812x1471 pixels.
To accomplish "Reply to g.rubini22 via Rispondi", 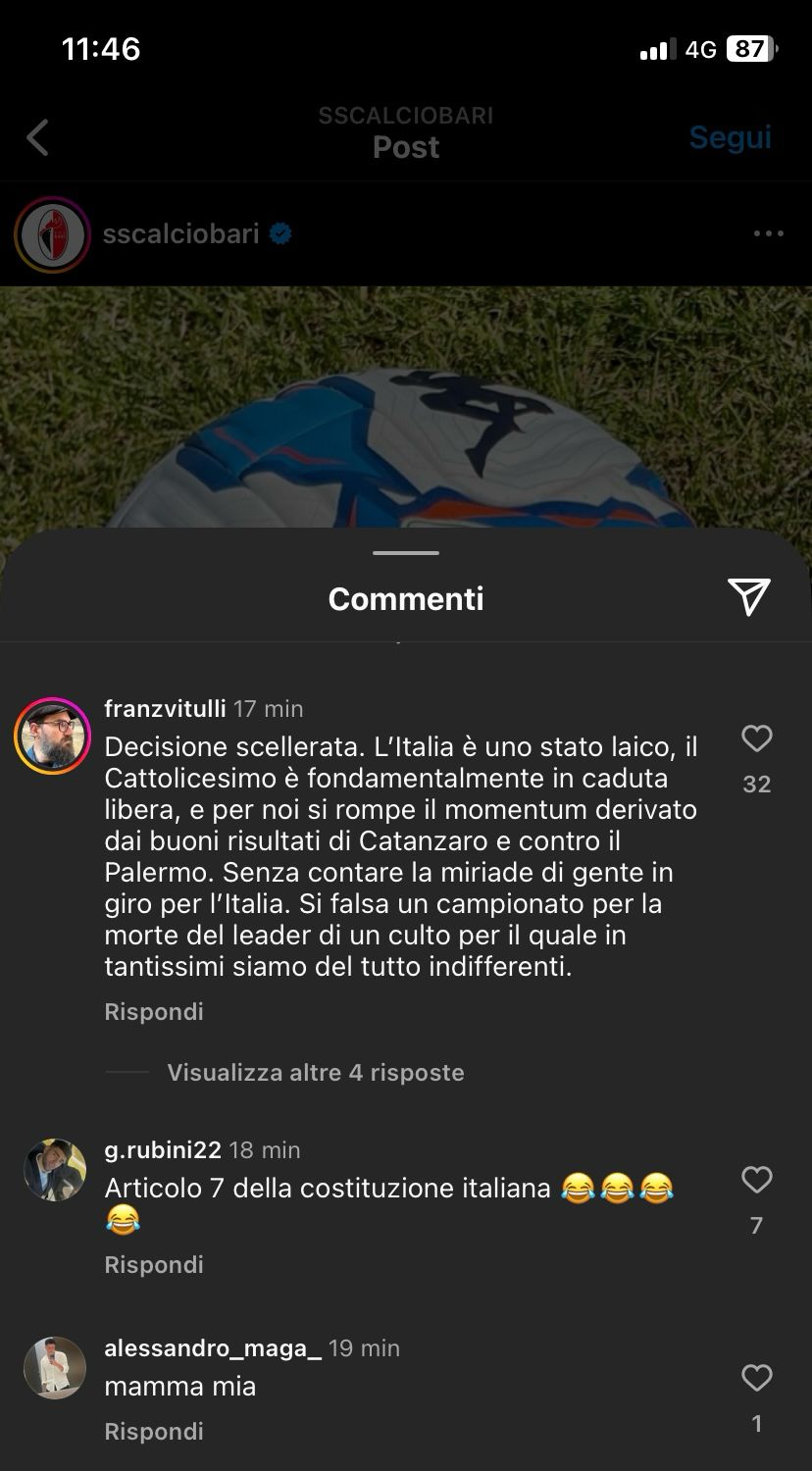I will pyautogui.click(x=154, y=1264).
